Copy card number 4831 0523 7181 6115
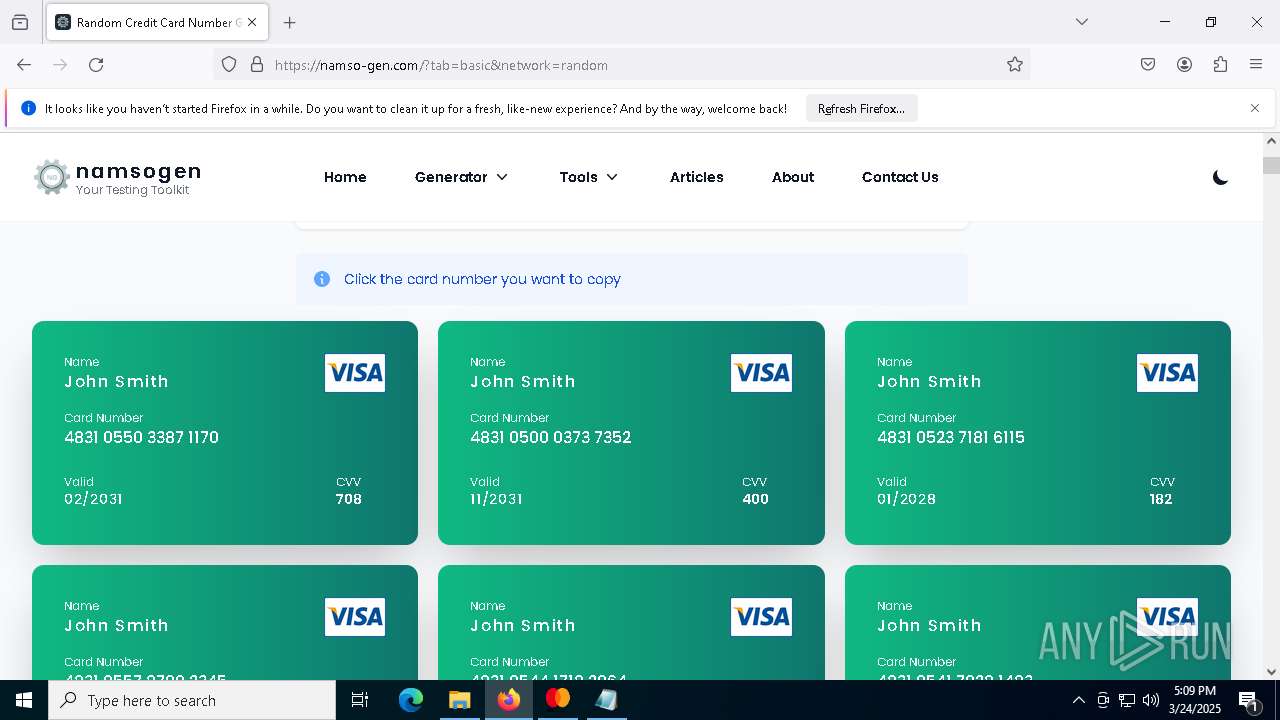This screenshot has height=720, width=1280. coord(951,437)
